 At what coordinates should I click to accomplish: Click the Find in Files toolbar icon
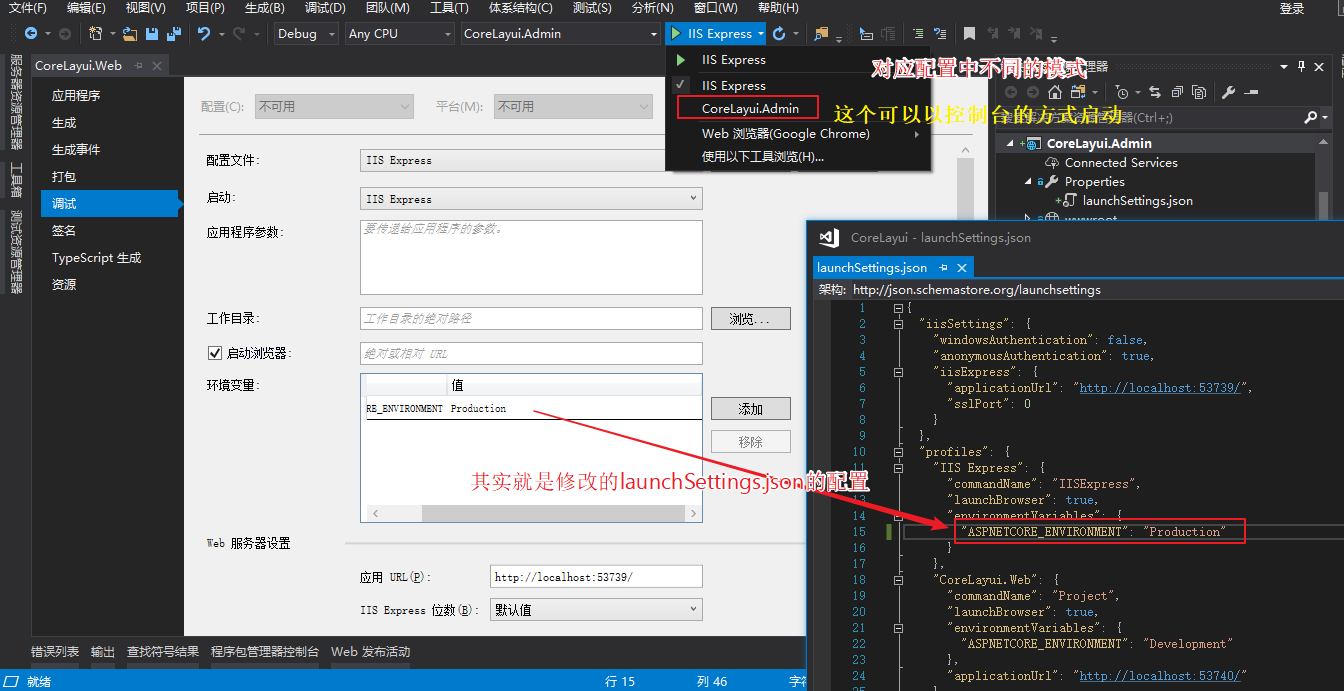coord(822,34)
